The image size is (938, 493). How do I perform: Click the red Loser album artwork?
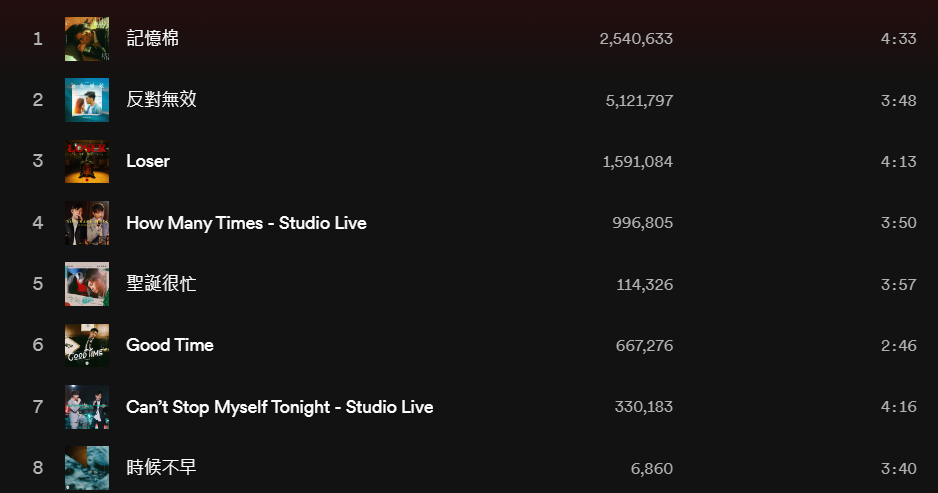click(87, 162)
